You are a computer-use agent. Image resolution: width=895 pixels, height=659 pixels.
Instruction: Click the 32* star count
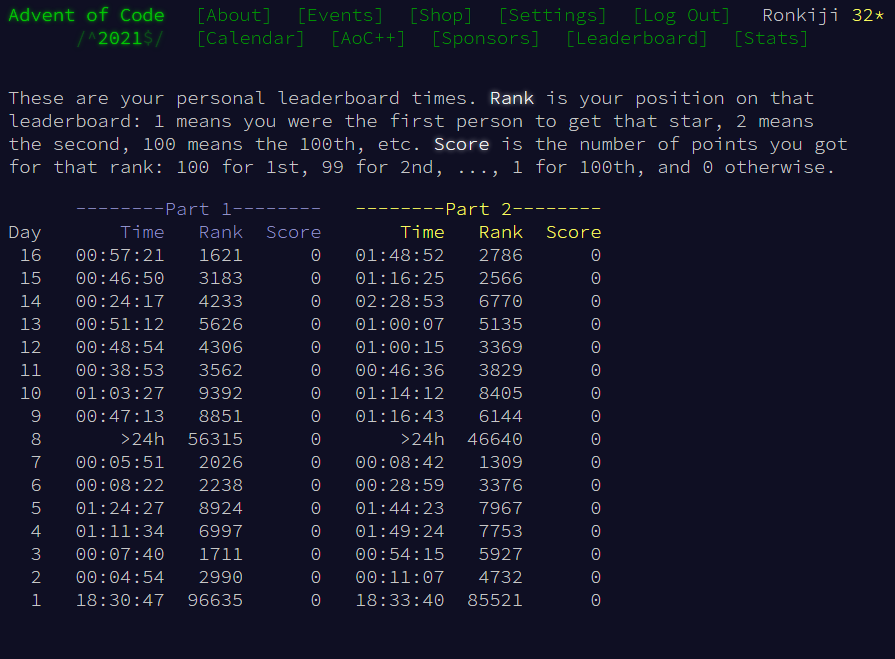click(867, 15)
